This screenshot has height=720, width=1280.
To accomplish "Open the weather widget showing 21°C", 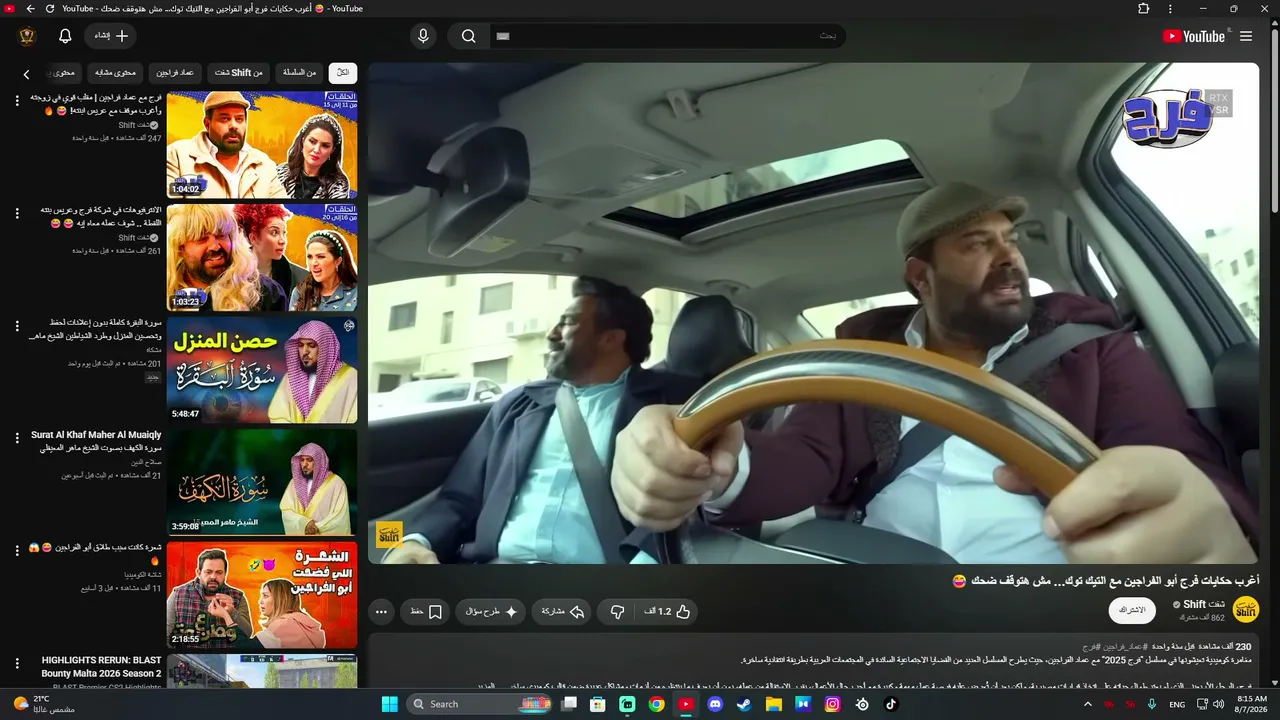I will [44, 704].
